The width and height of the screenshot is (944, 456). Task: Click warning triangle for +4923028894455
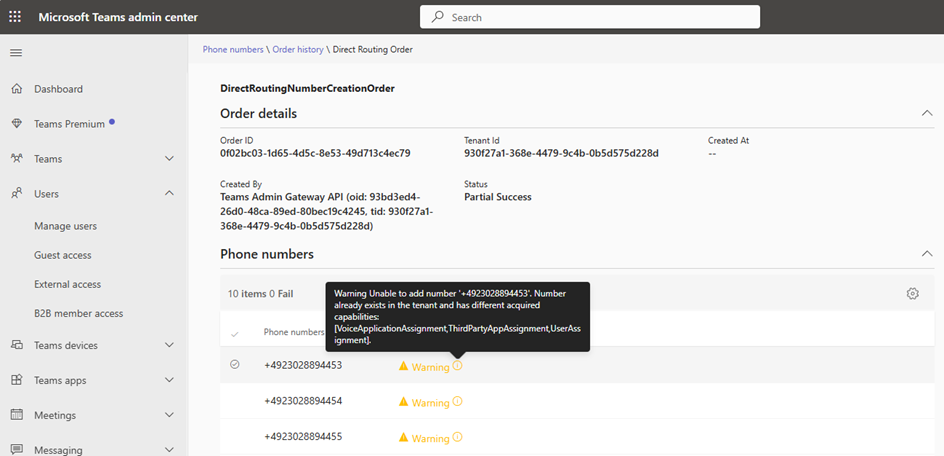click(x=403, y=437)
